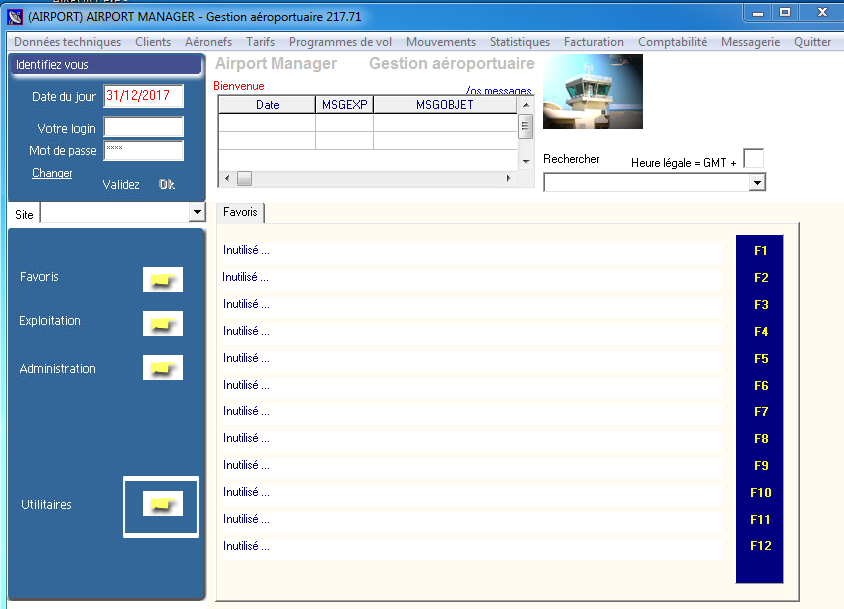Click the Mot de passe field
The width and height of the screenshot is (844, 609).
coord(144,151)
